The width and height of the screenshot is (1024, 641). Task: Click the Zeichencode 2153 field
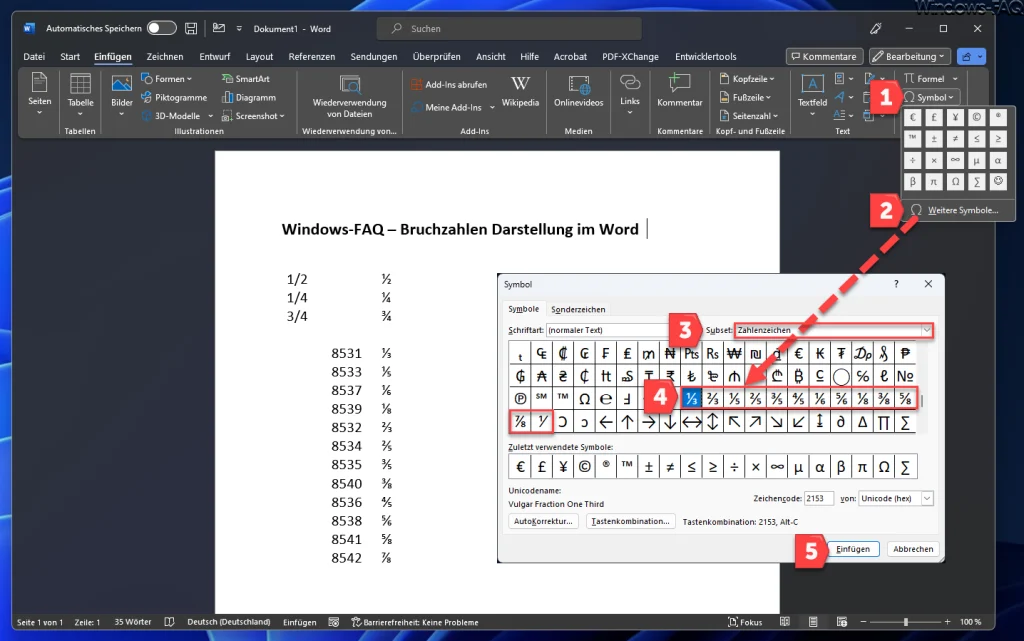click(x=818, y=498)
